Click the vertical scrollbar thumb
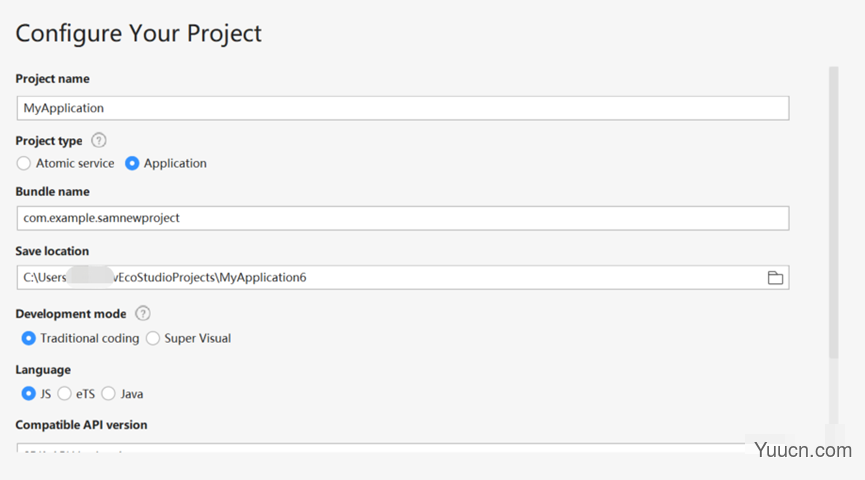The image size is (865, 480). pos(834,212)
